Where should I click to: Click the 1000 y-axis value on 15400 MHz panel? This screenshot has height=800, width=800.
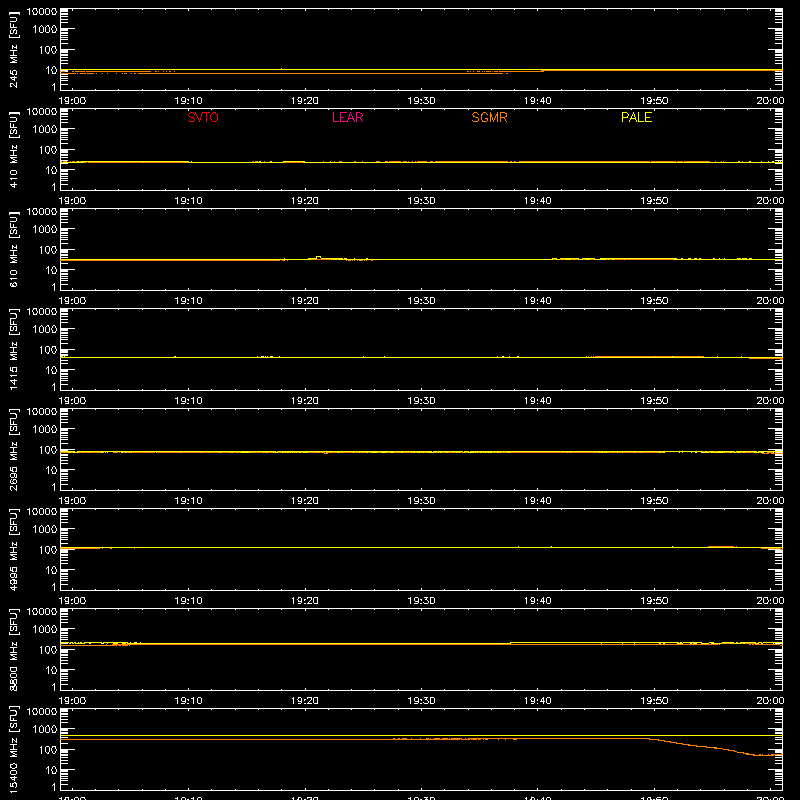point(45,730)
